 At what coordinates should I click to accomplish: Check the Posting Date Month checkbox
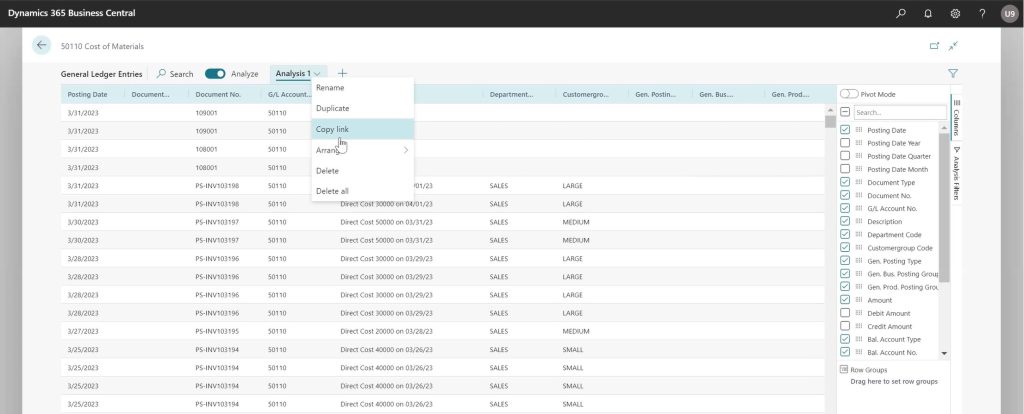pos(845,169)
